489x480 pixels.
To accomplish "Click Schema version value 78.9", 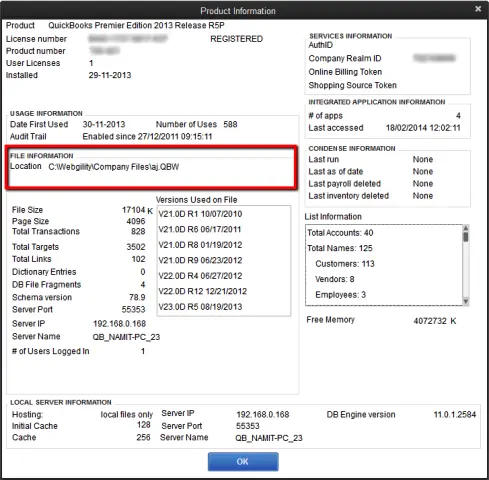I will (137, 297).
